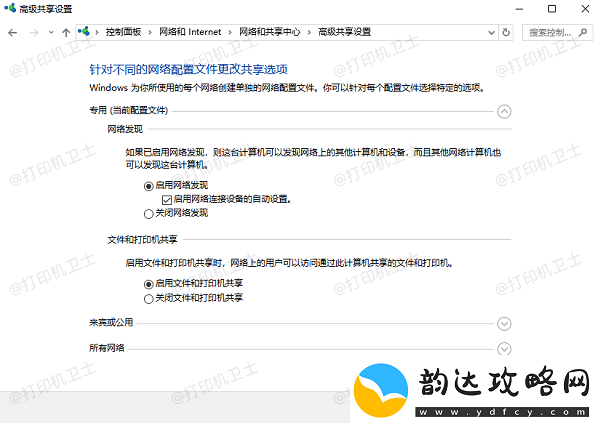Click 高级共享设置 breadcrumb segment

click(344, 32)
